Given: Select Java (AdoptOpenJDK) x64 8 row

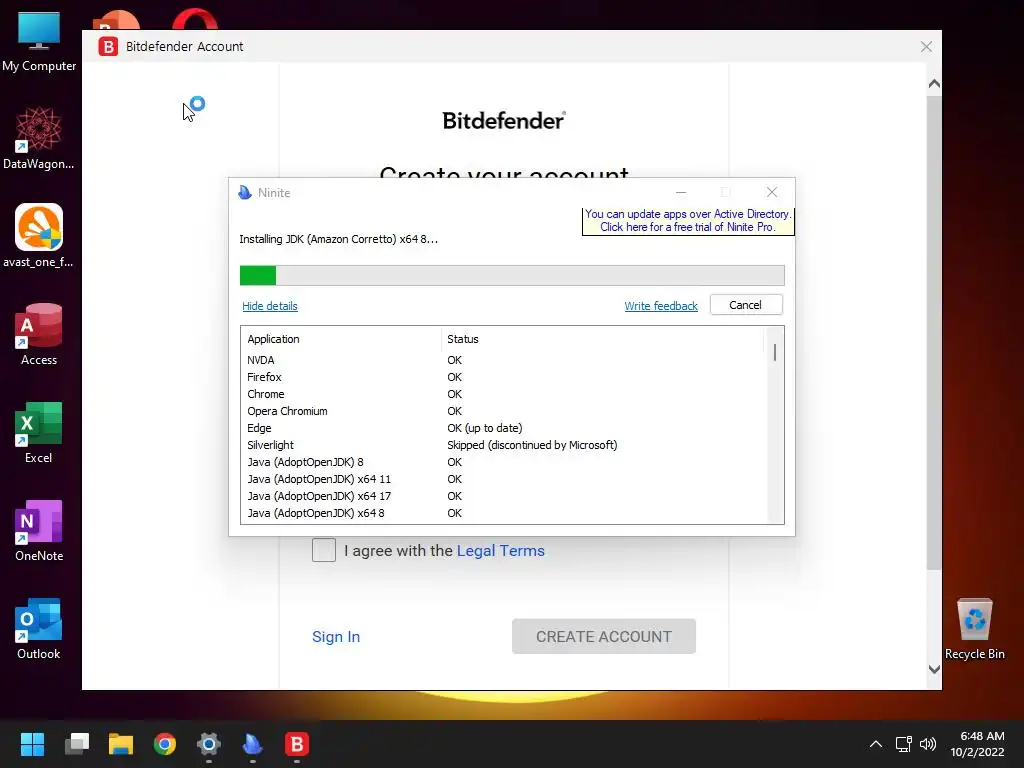Looking at the screenshot, I should 502,513.
